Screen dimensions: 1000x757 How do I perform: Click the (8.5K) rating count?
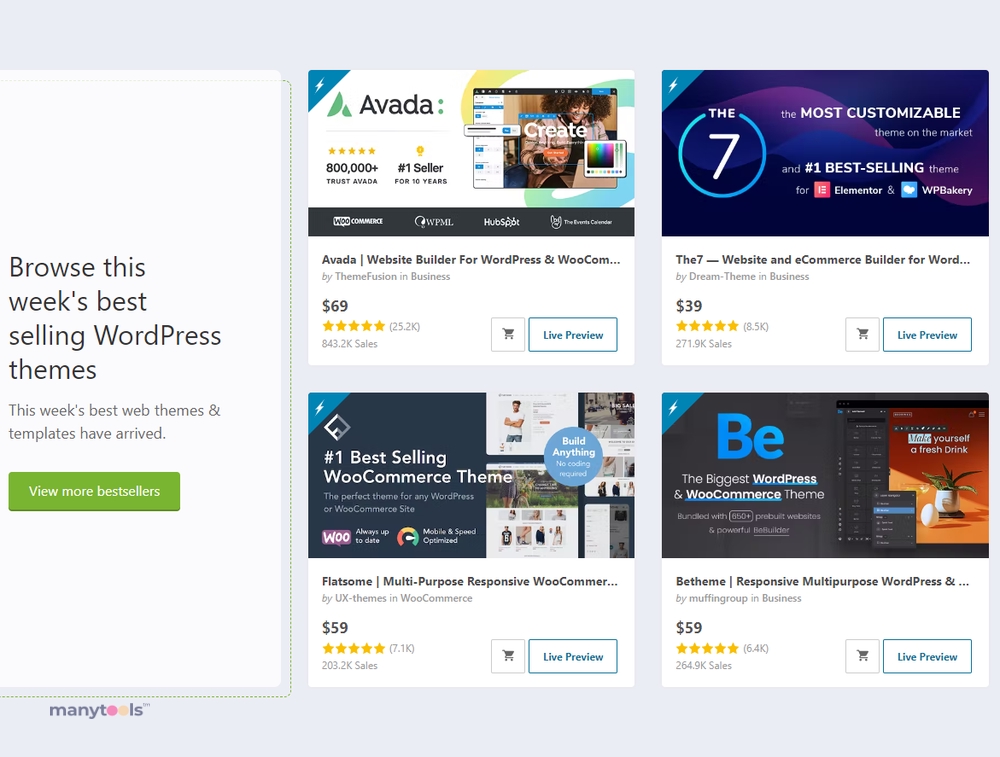pos(756,327)
